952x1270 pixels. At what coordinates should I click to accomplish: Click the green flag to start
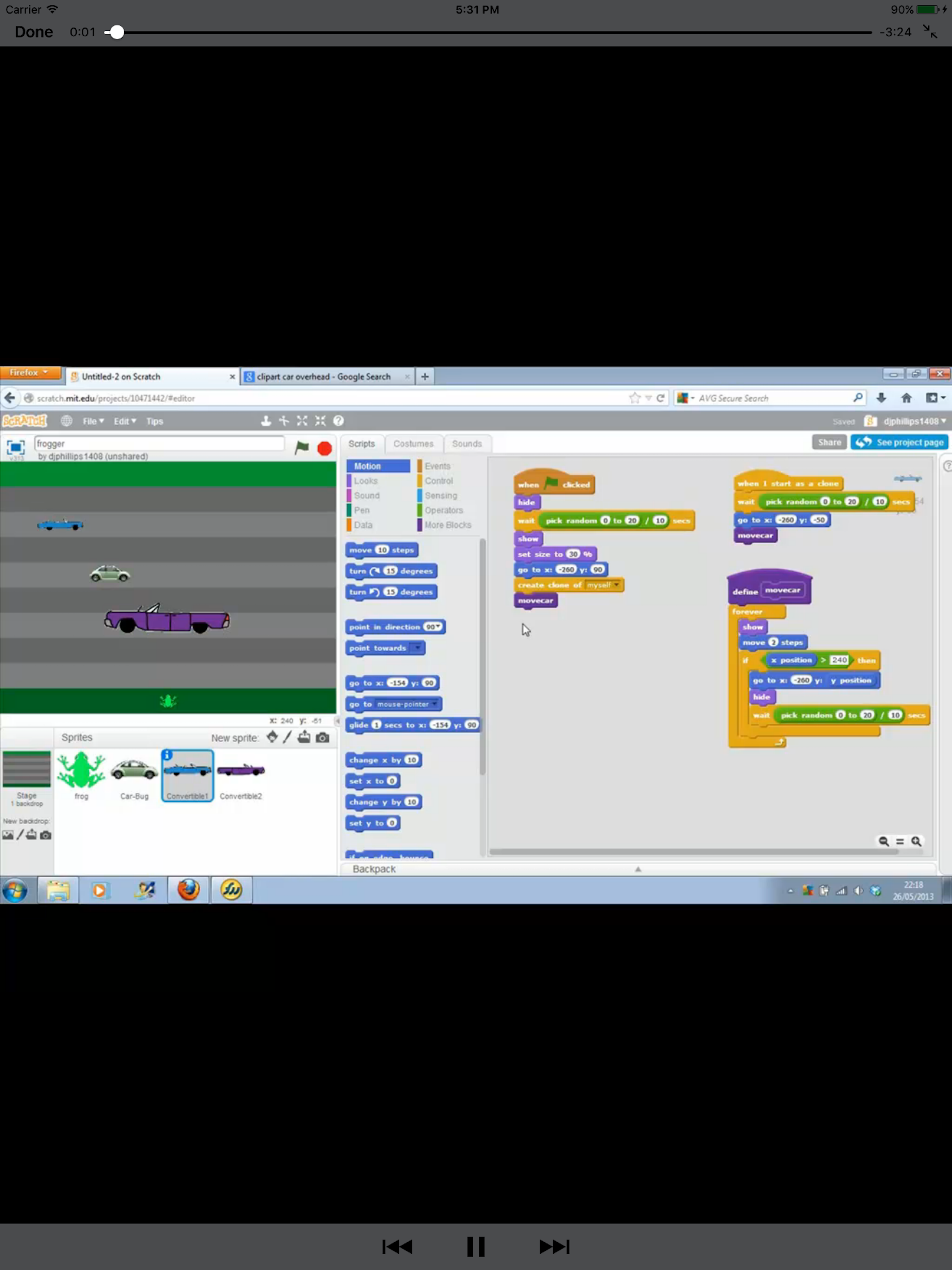point(301,447)
